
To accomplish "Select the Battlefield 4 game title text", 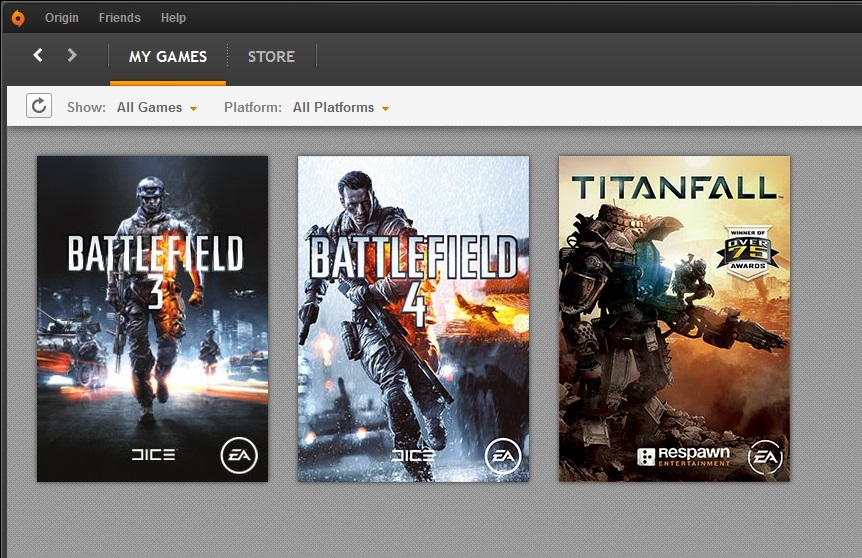I will pos(413,260).
